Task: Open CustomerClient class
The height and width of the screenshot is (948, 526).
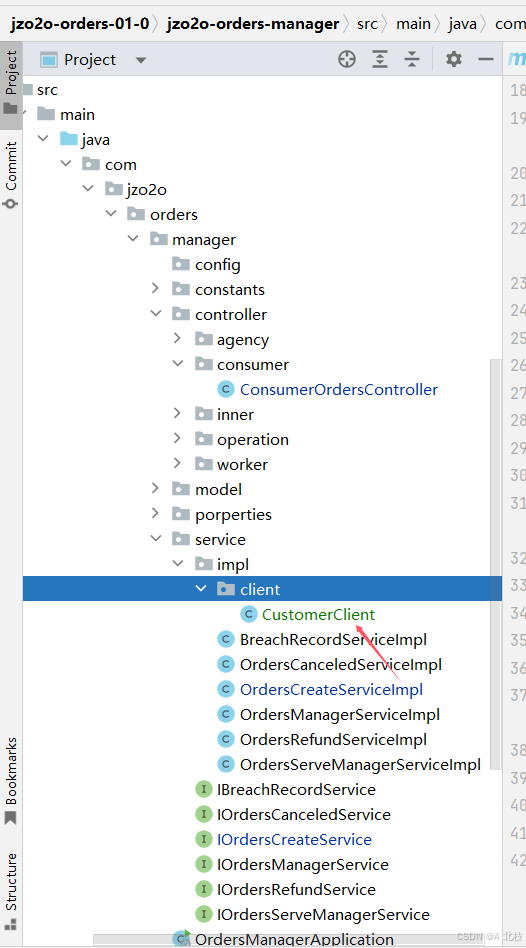Action: click(318, 614)
